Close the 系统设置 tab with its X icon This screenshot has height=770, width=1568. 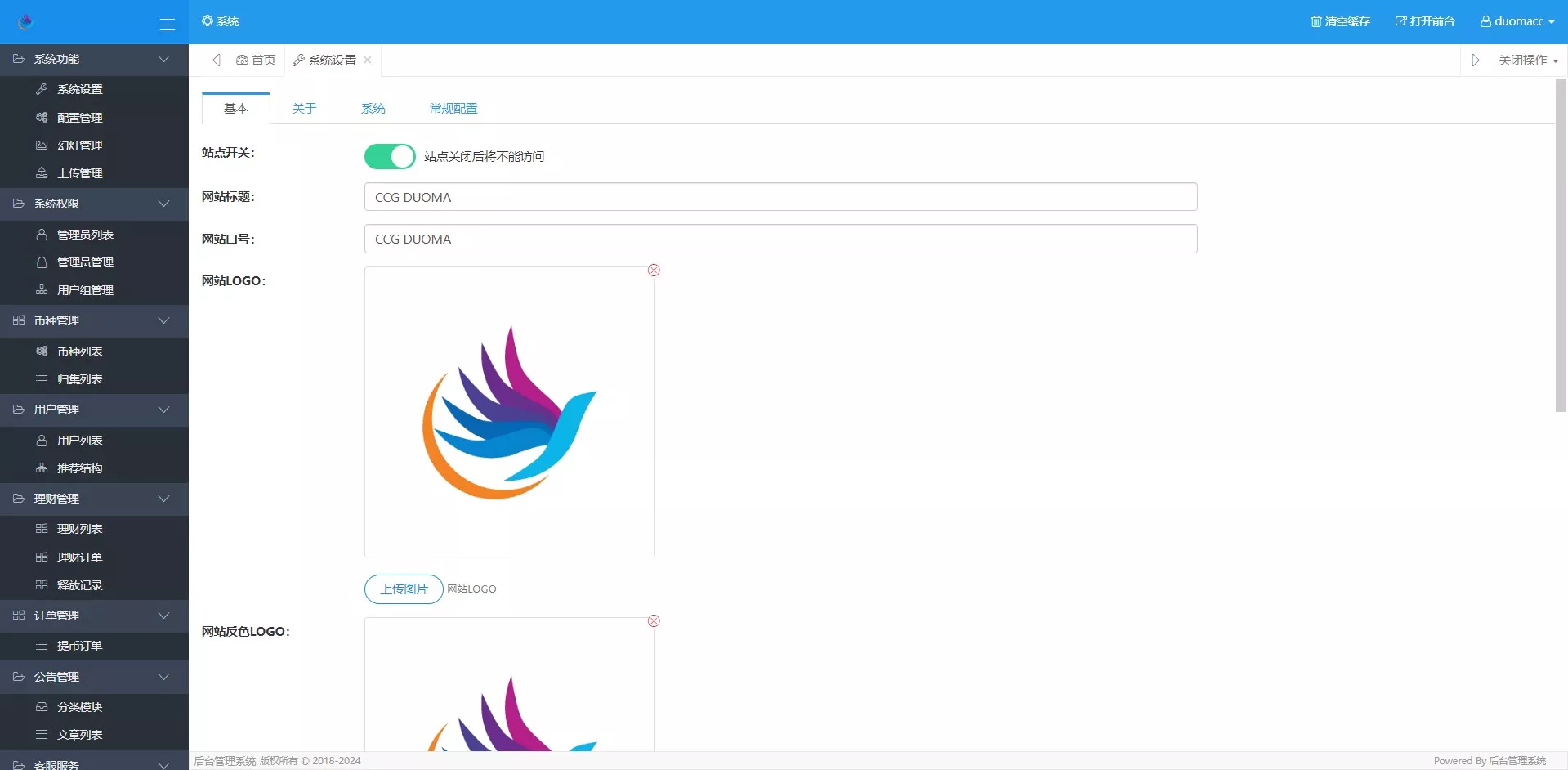pyautogui.click(x=368, y=60)
